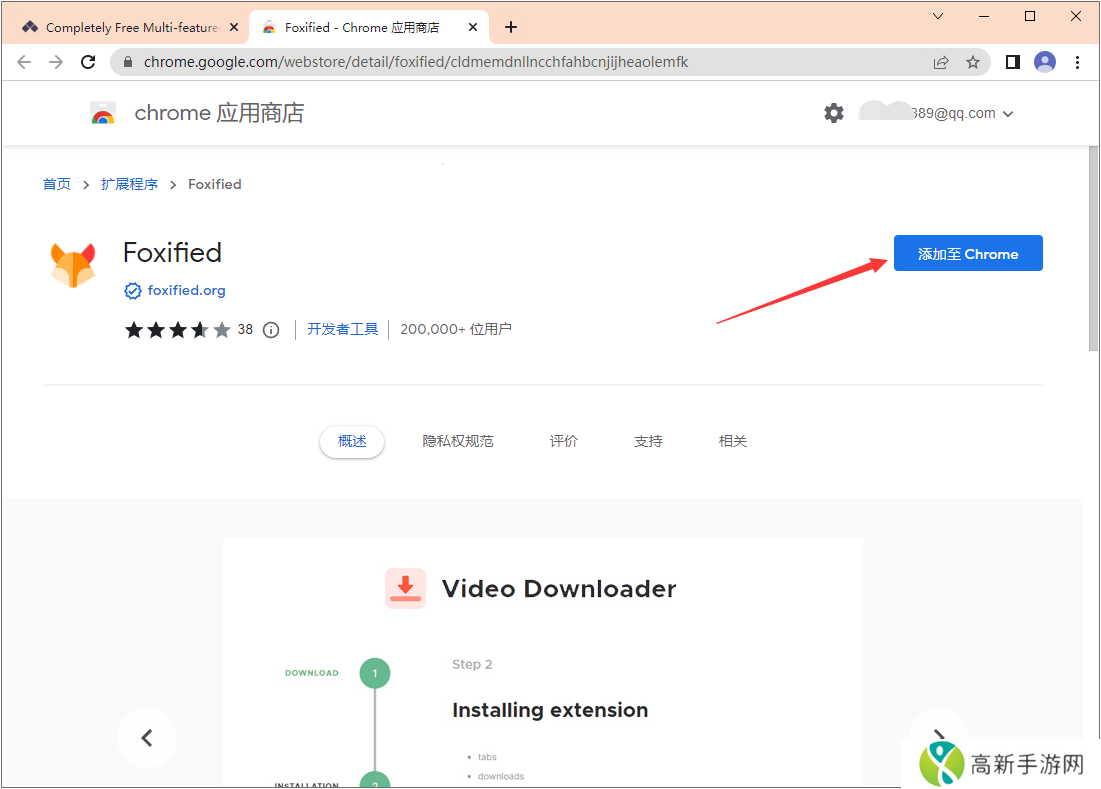Open the browser three-dot menu
The width and height of the screenshot is (1101, 789).
click(x=1077, y=61)
